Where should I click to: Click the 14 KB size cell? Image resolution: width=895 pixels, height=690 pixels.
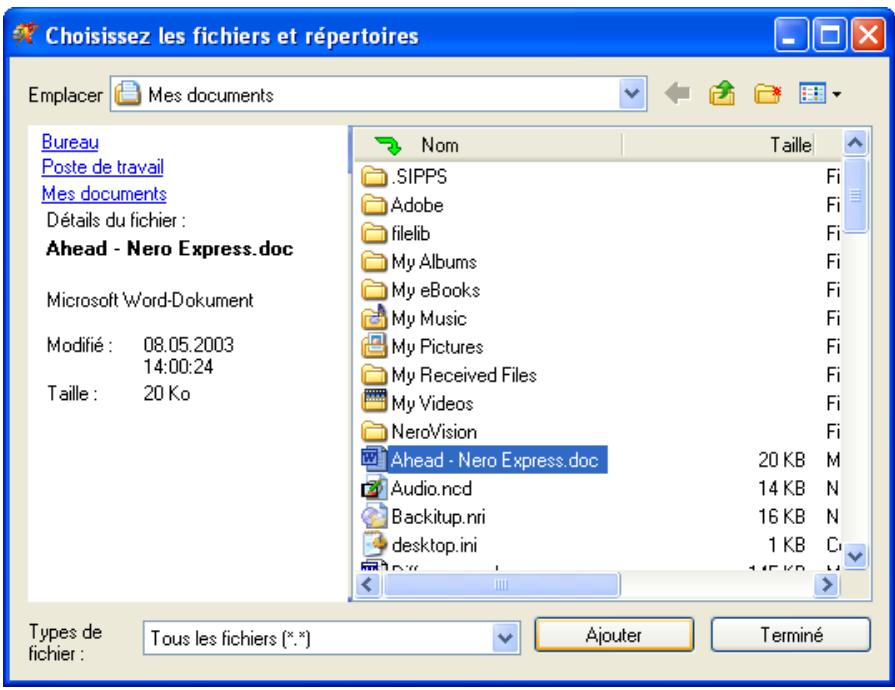click(x=781, y=488)
